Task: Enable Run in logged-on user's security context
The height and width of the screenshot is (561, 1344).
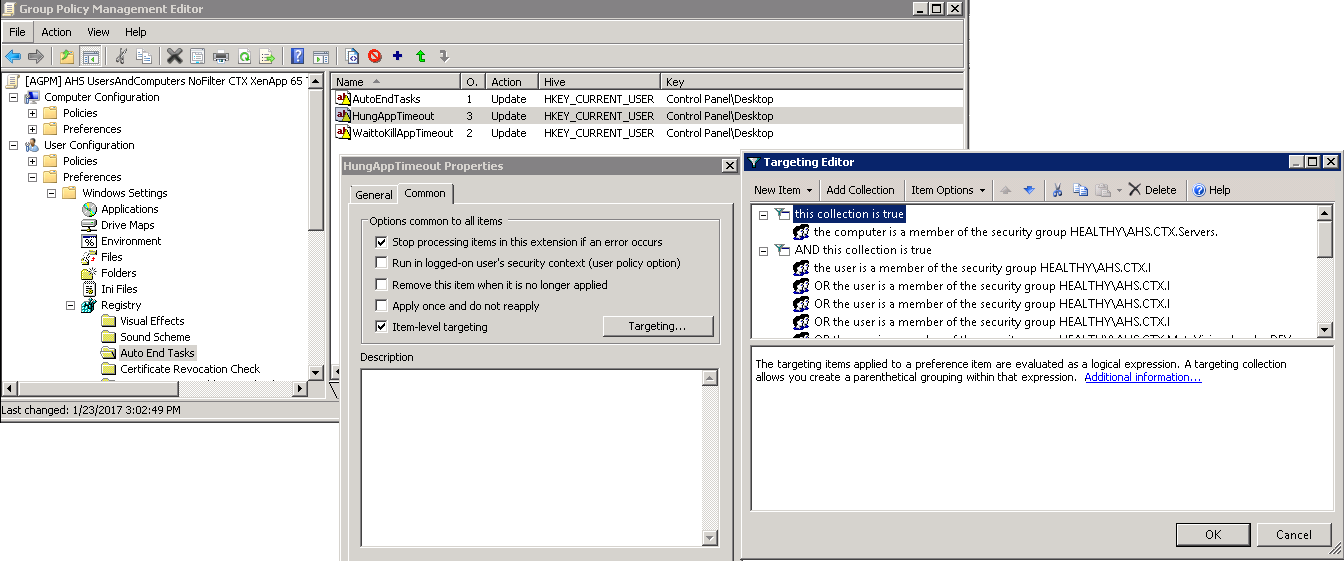Action: pos(381,263)
